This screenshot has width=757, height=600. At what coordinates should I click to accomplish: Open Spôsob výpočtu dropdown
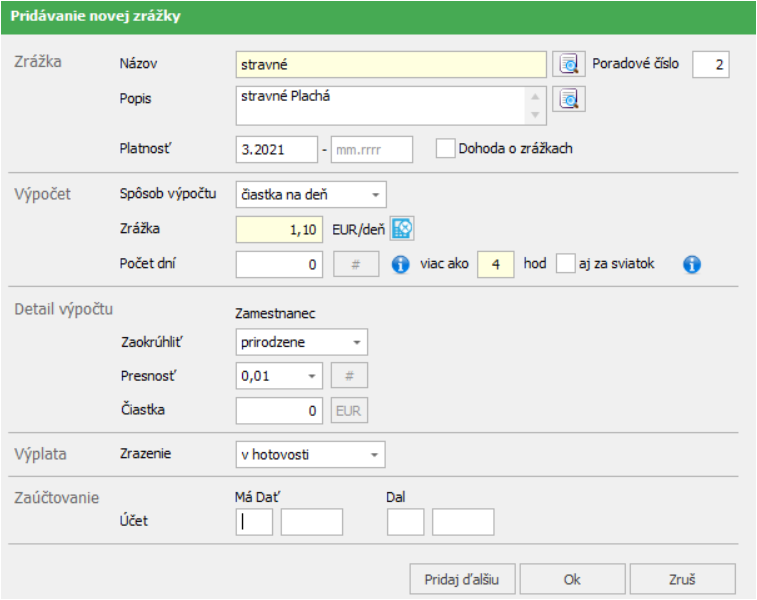coord(311,195)
